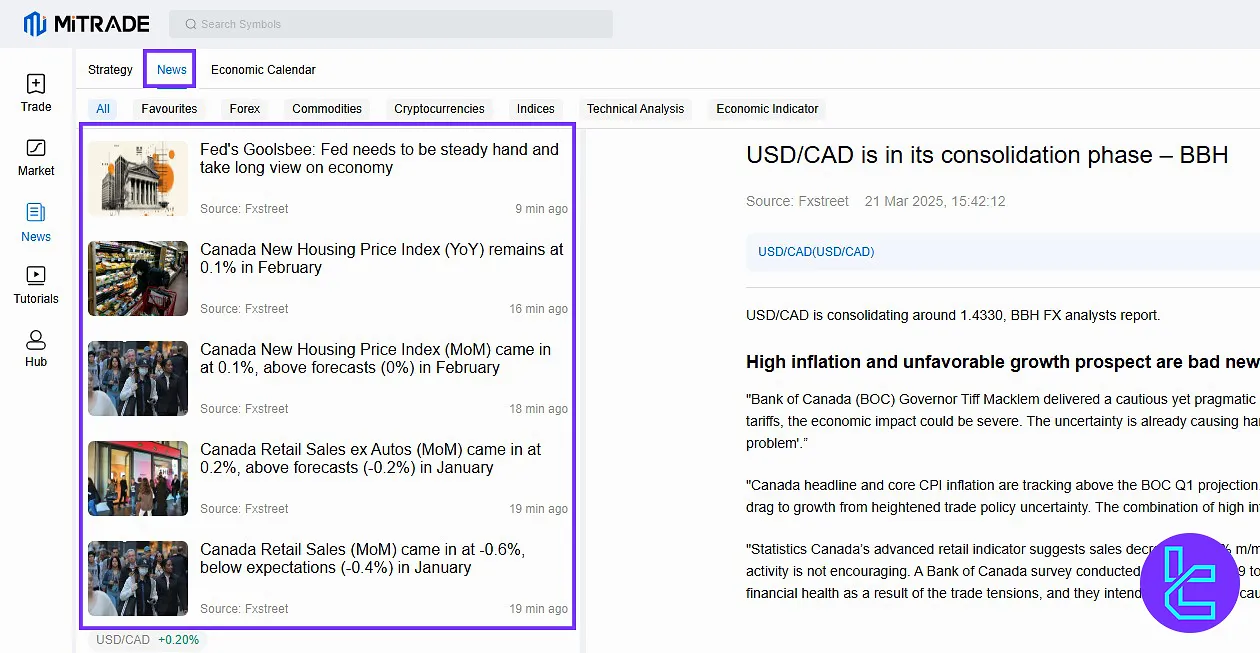Open the Trade sidebar icon
The width and height of the screenshot is (1260, 653).
36,85
